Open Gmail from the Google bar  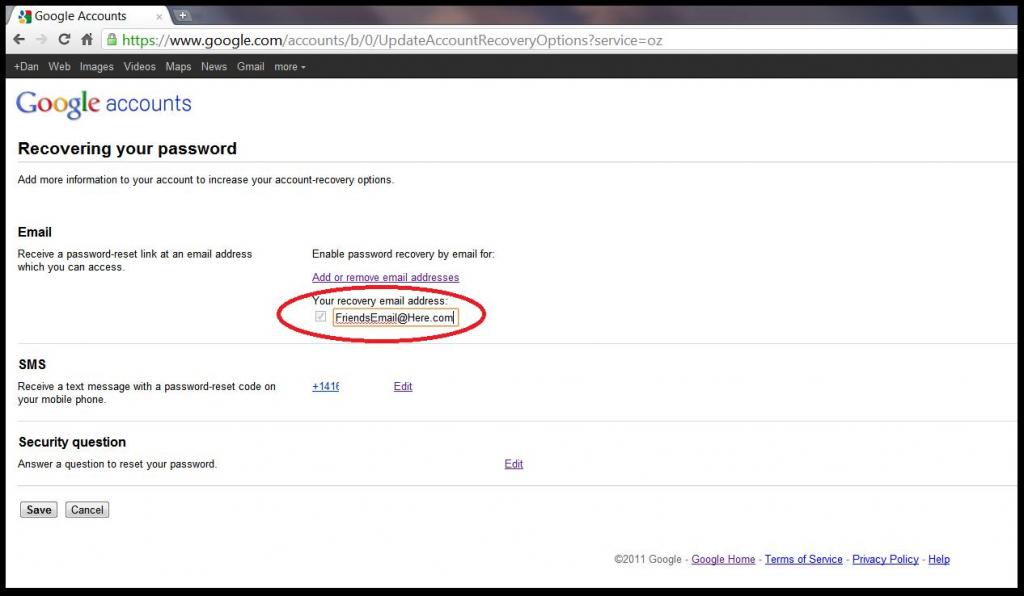coord(251,67)
